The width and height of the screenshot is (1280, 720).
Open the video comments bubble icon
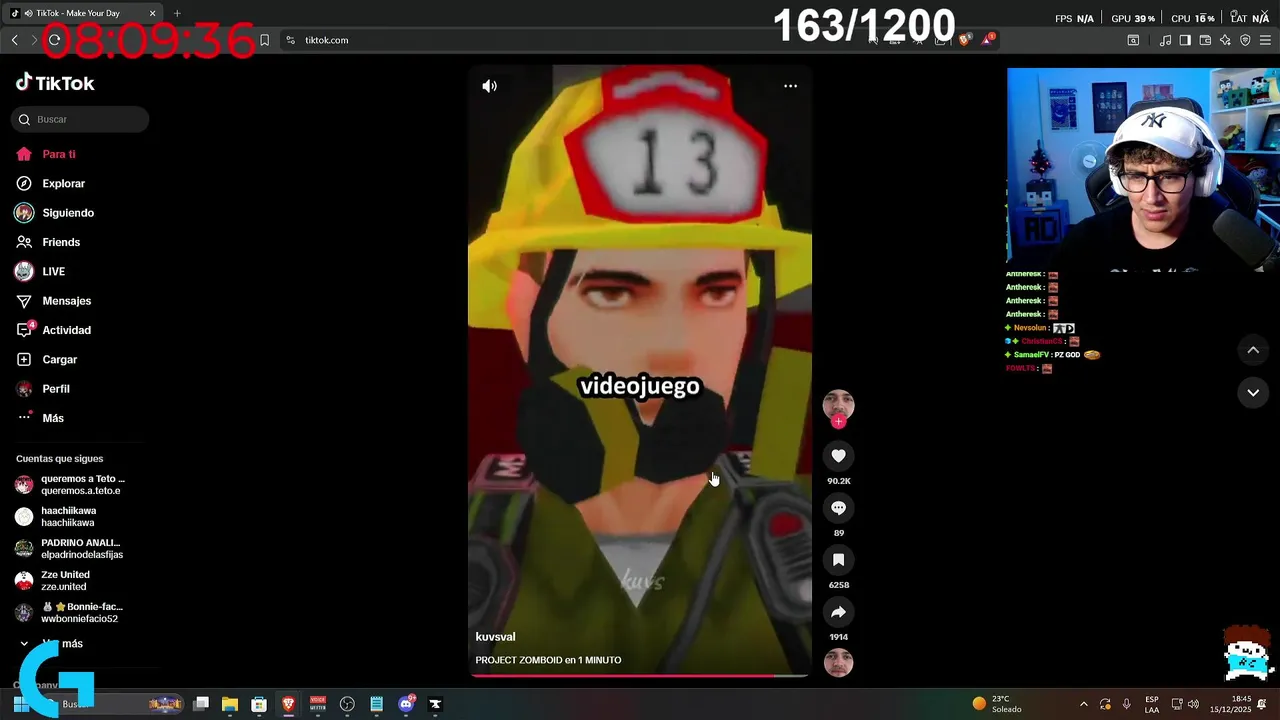(838, 508)
